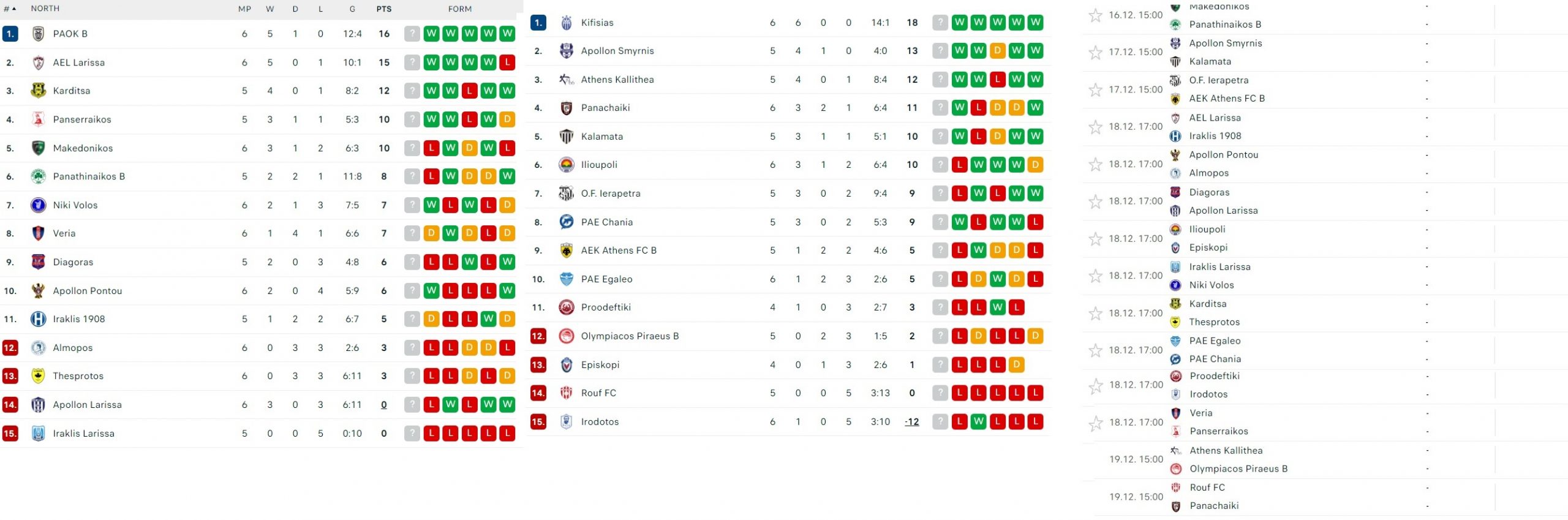Click the Olympiacos Piraeus B standings logo
1568x520 pixels.
(x=567, y=336)
